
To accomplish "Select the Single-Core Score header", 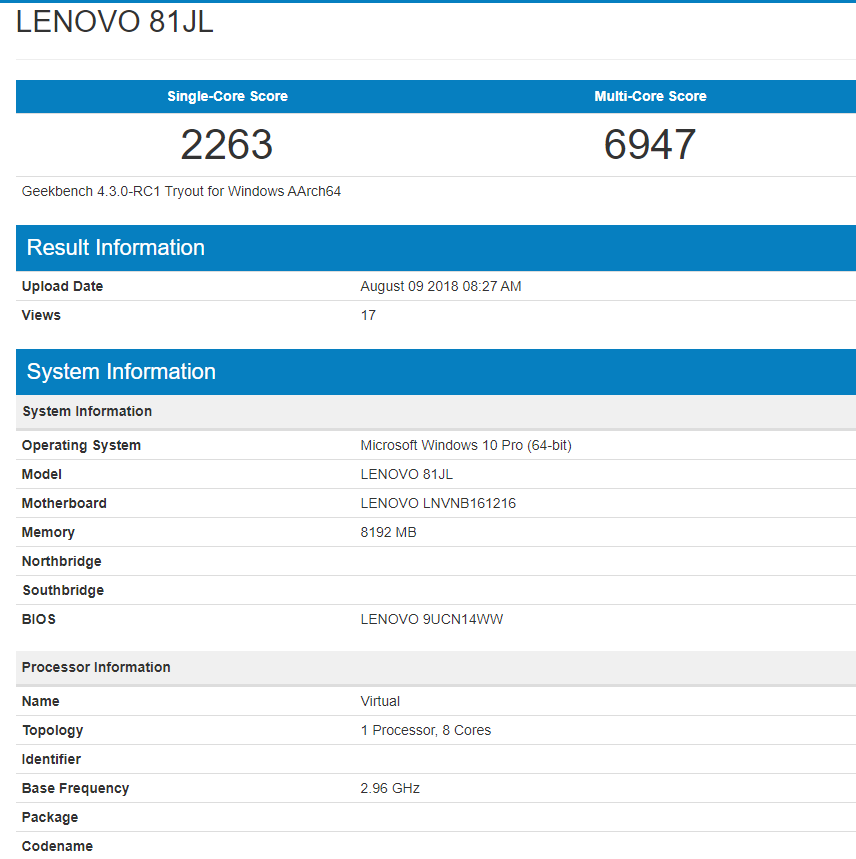I will tap(227, 97).
